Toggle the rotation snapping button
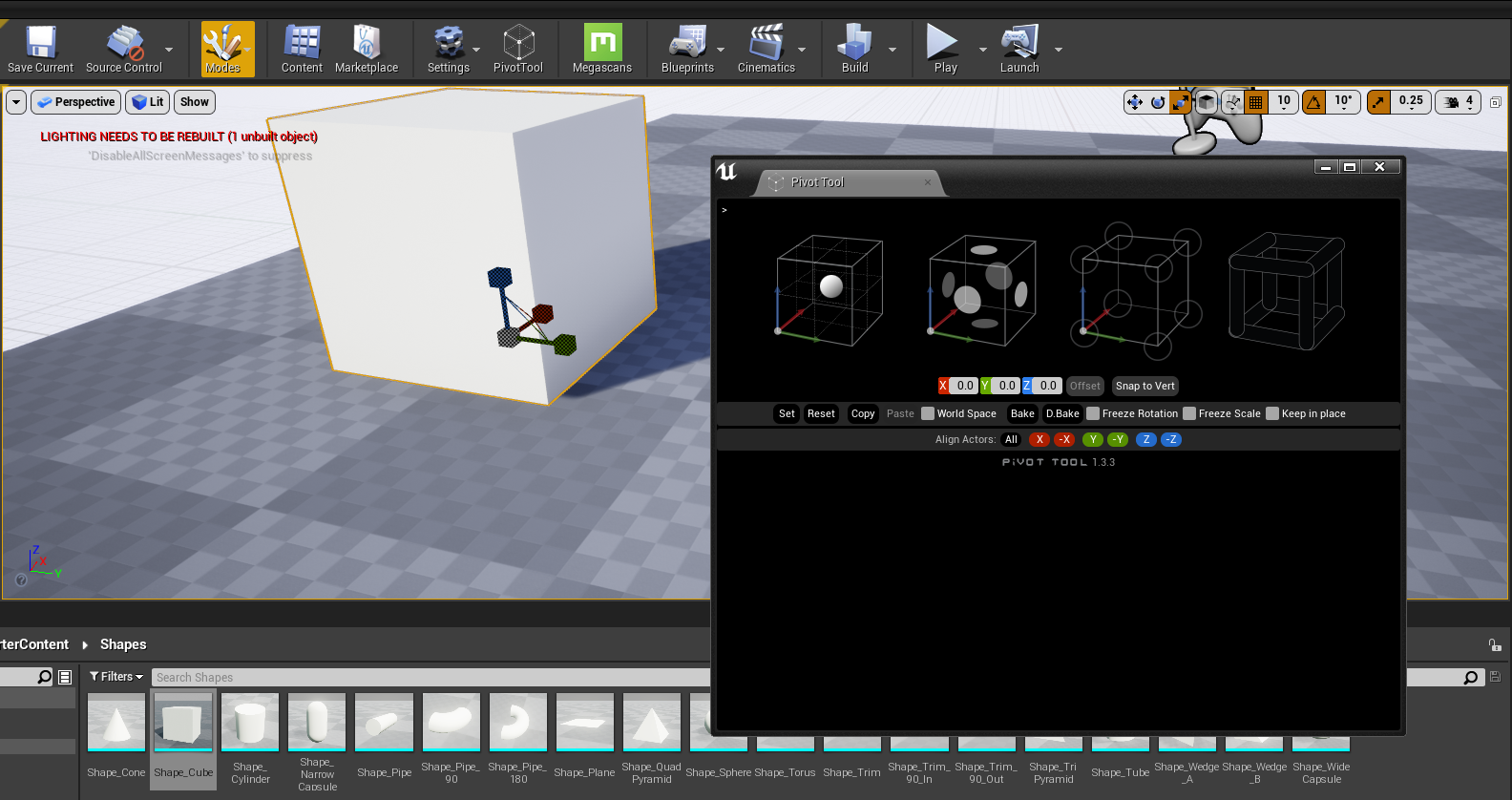 click(x=1314, y=102)
